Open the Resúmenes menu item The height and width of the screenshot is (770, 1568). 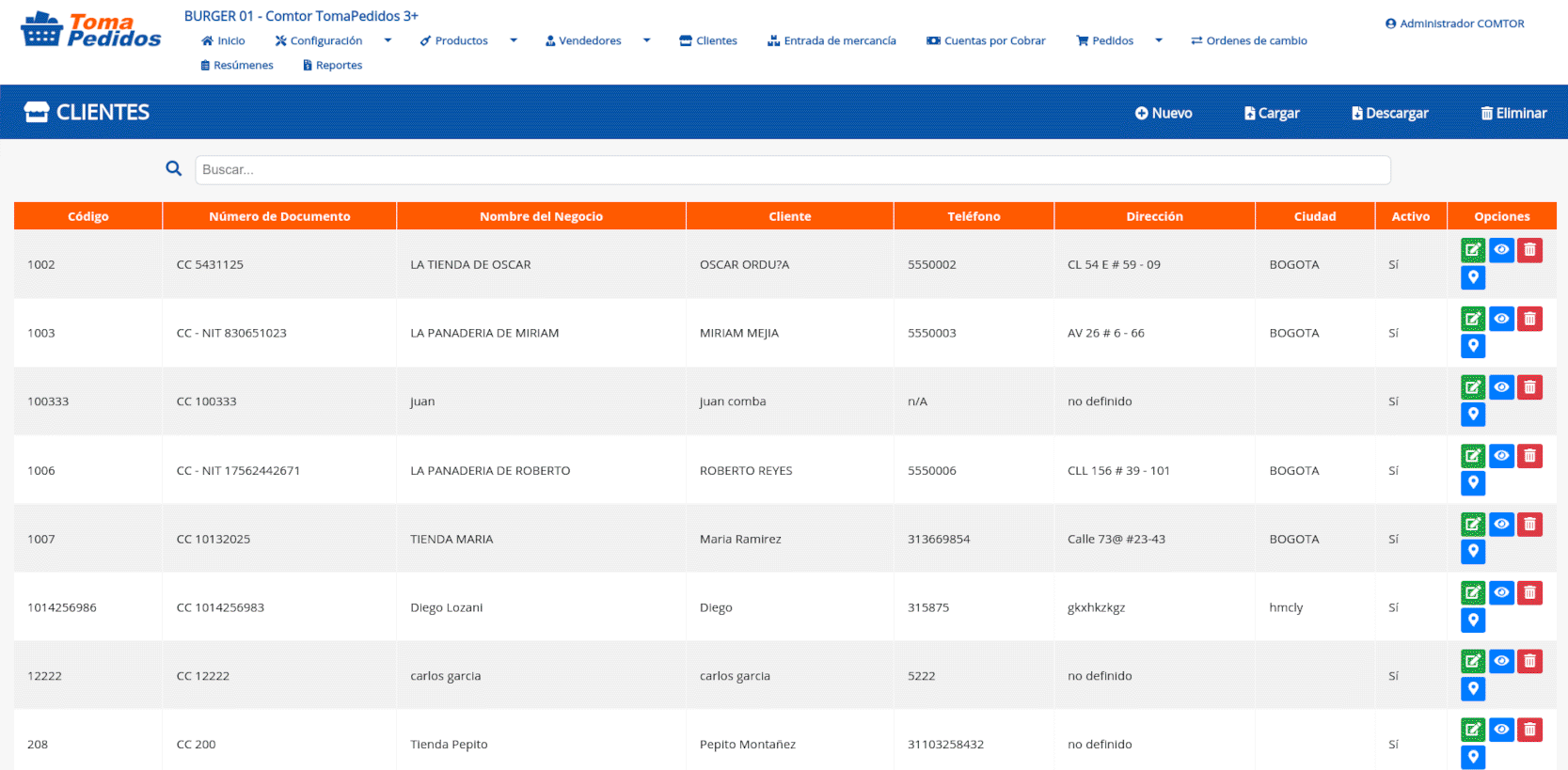coord(237,65)
